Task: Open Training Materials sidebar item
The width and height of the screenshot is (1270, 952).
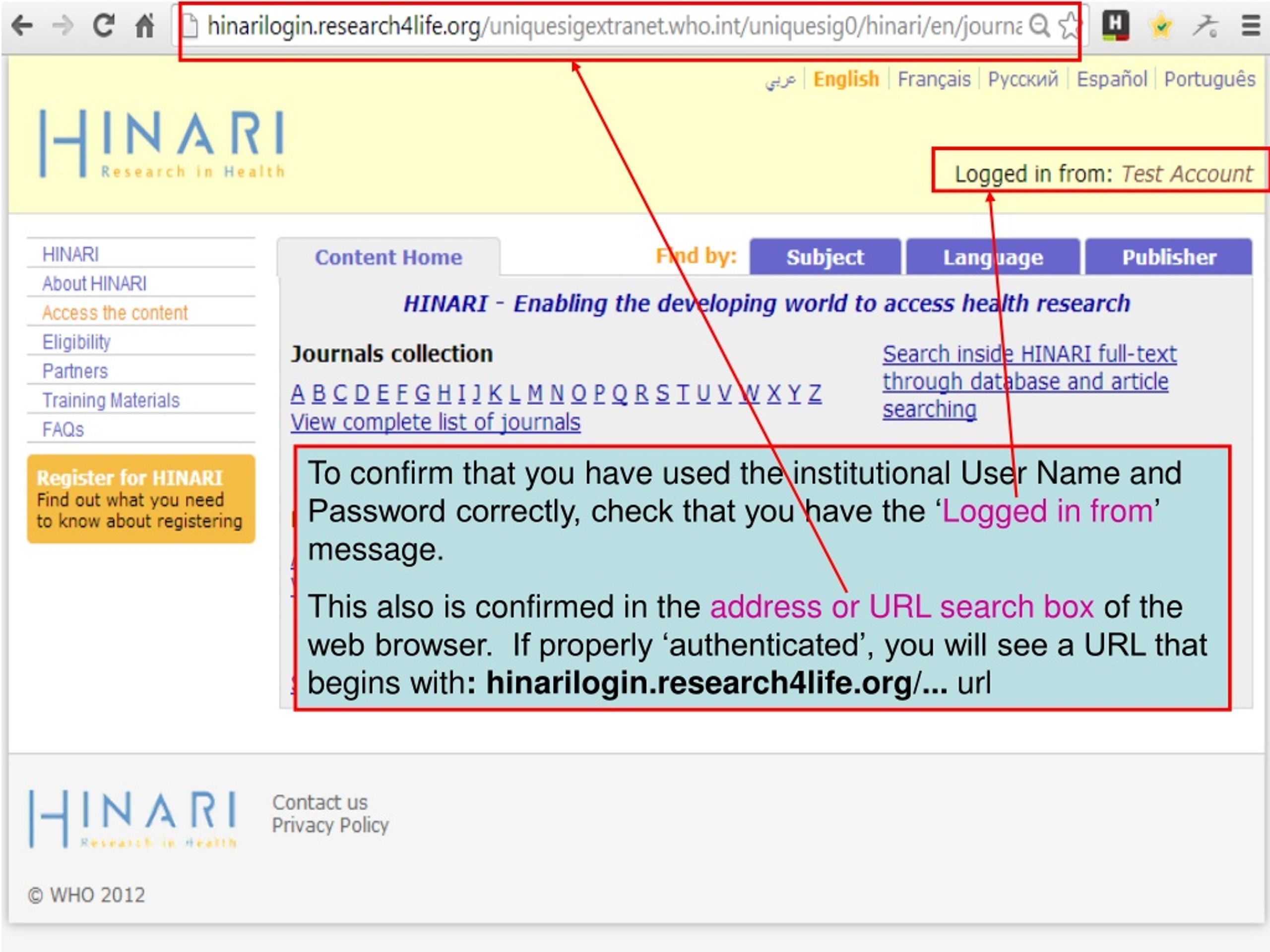Action: pyautogui.click(x=112, y=401)
